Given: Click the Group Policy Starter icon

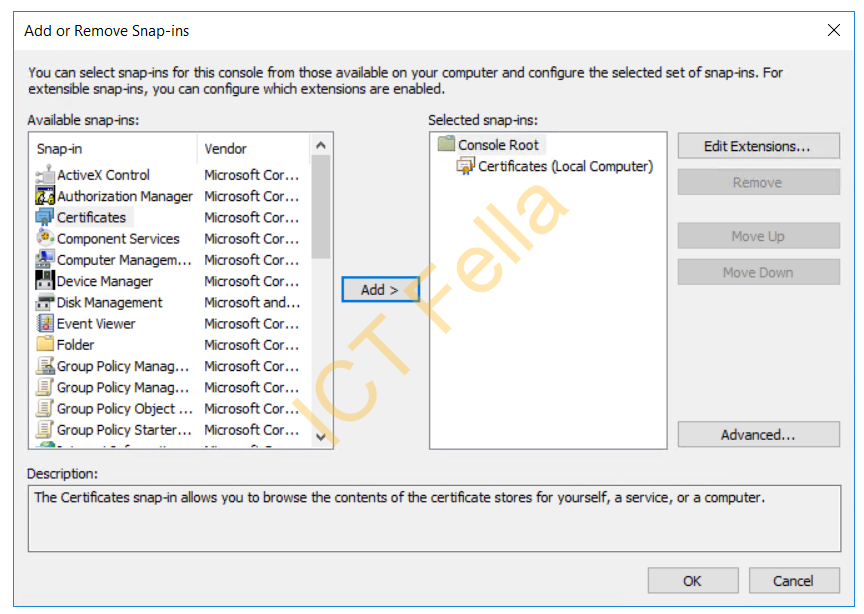Looking at the screenshot, I should coord(45,429).
